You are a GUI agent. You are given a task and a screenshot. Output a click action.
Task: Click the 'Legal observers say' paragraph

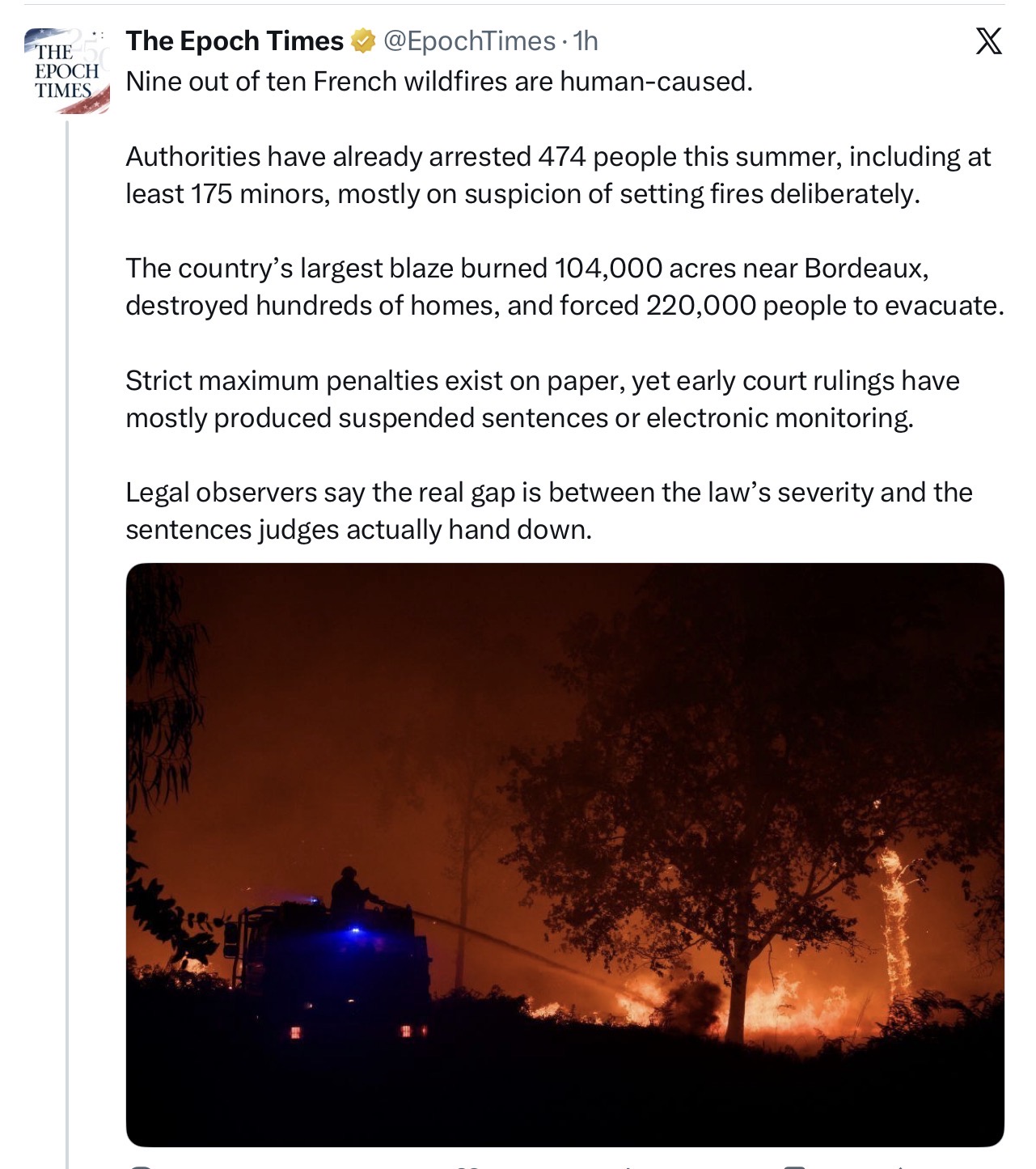(x=549, y=510)
